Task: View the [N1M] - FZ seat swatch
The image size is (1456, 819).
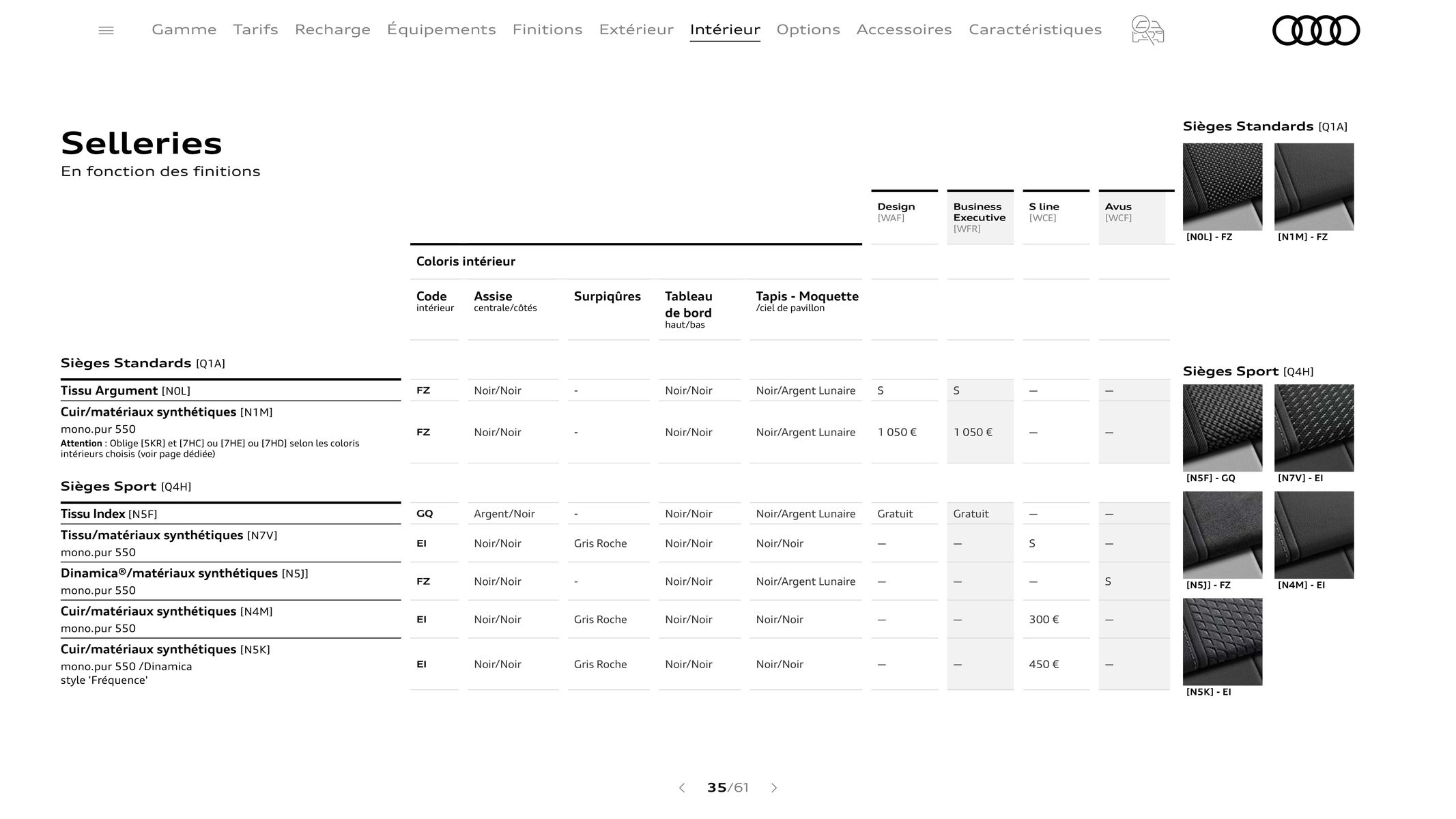Action: pyautogui.click(x=1314, y=186)
